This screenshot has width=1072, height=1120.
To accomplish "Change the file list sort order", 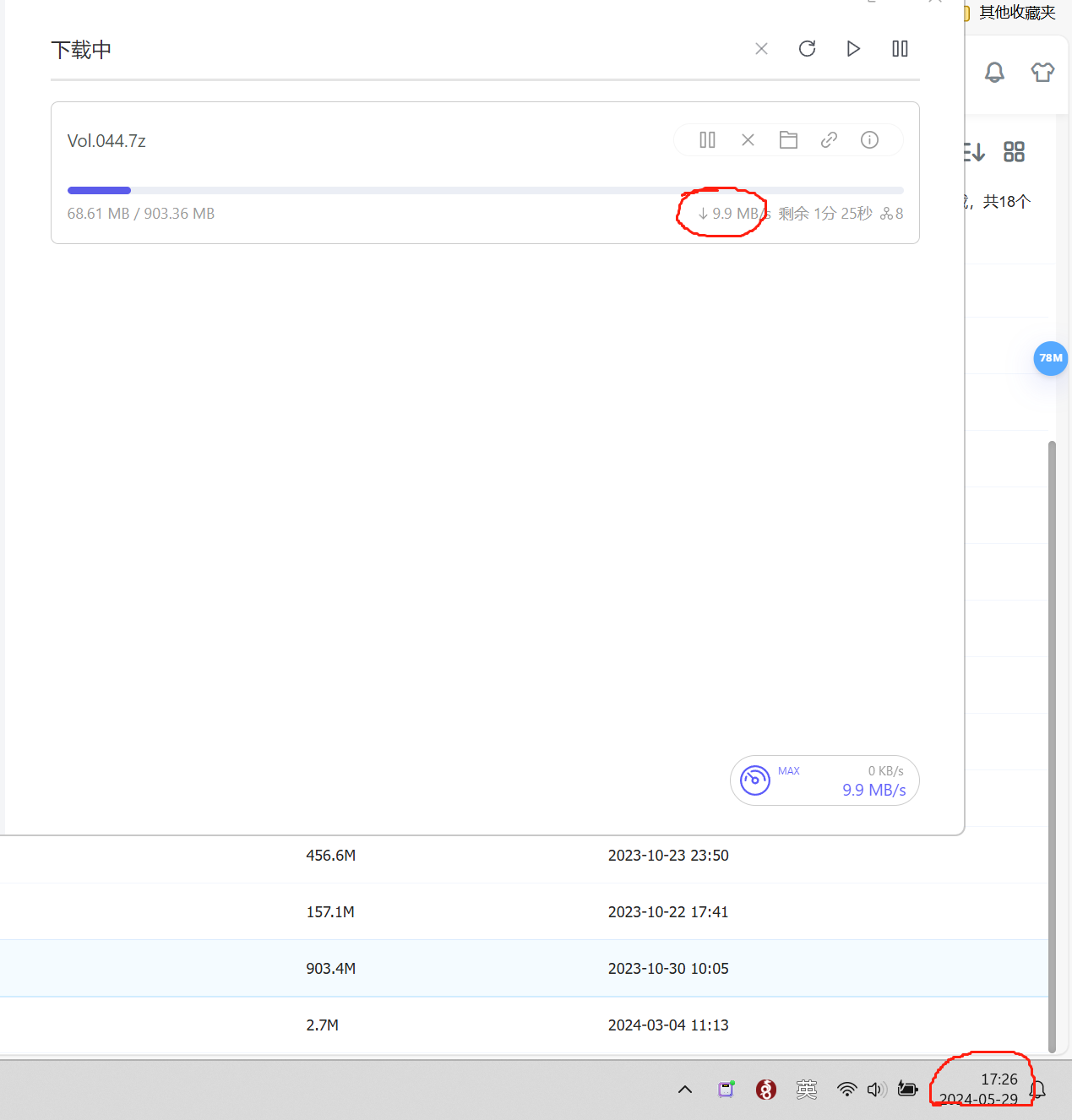I will tap(974, 152).
